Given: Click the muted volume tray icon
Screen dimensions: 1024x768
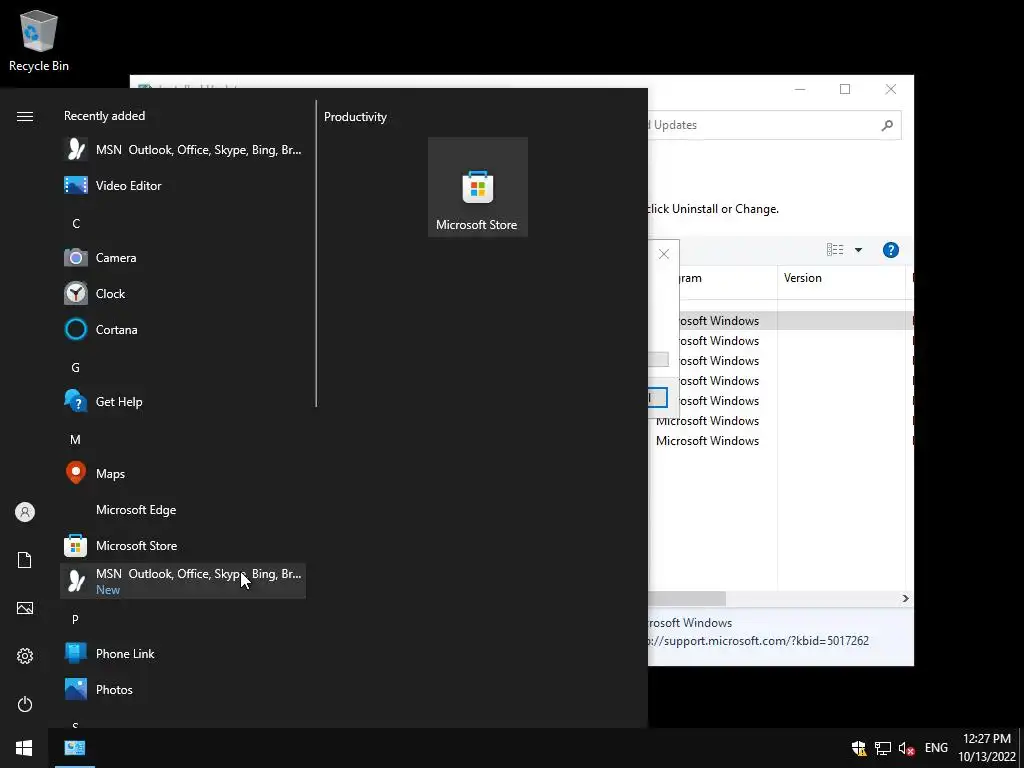Looking at the screenshot, I should click(x=906, y=748).
